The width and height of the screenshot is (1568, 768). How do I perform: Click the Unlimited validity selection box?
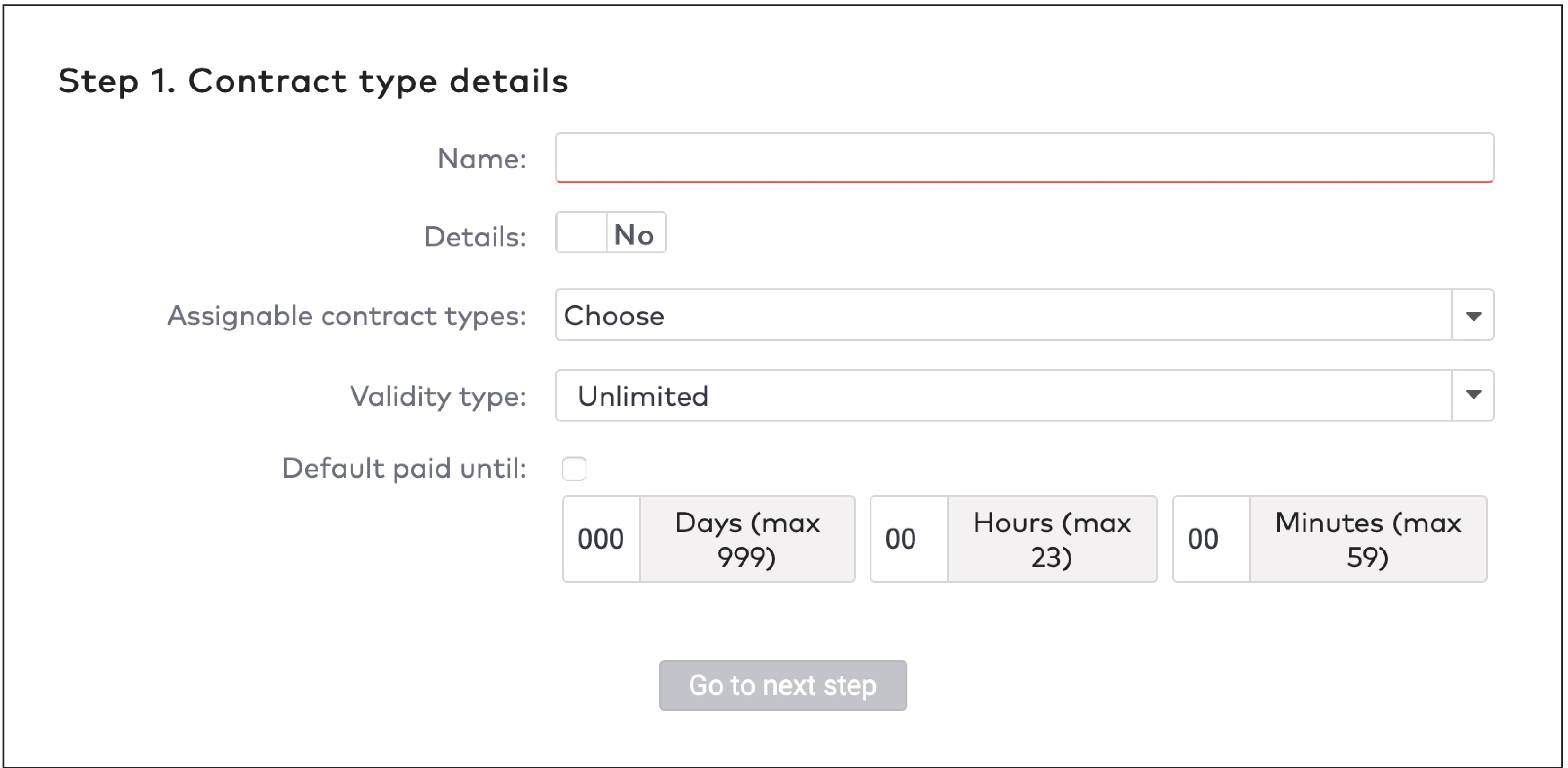pyautogui.click(x=1003, y=396)
